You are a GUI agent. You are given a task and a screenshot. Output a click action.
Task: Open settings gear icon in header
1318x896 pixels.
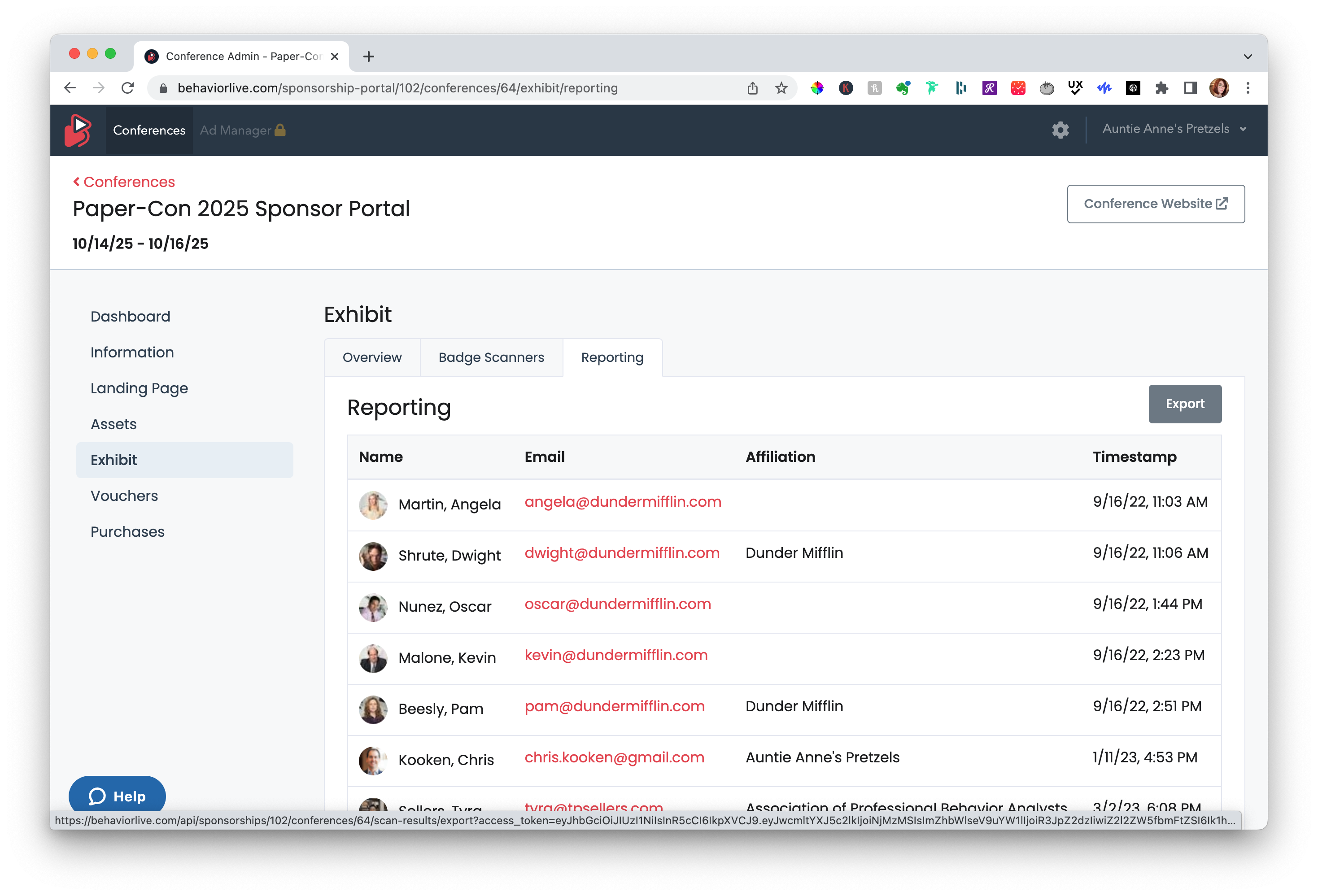pos(1060,130)
